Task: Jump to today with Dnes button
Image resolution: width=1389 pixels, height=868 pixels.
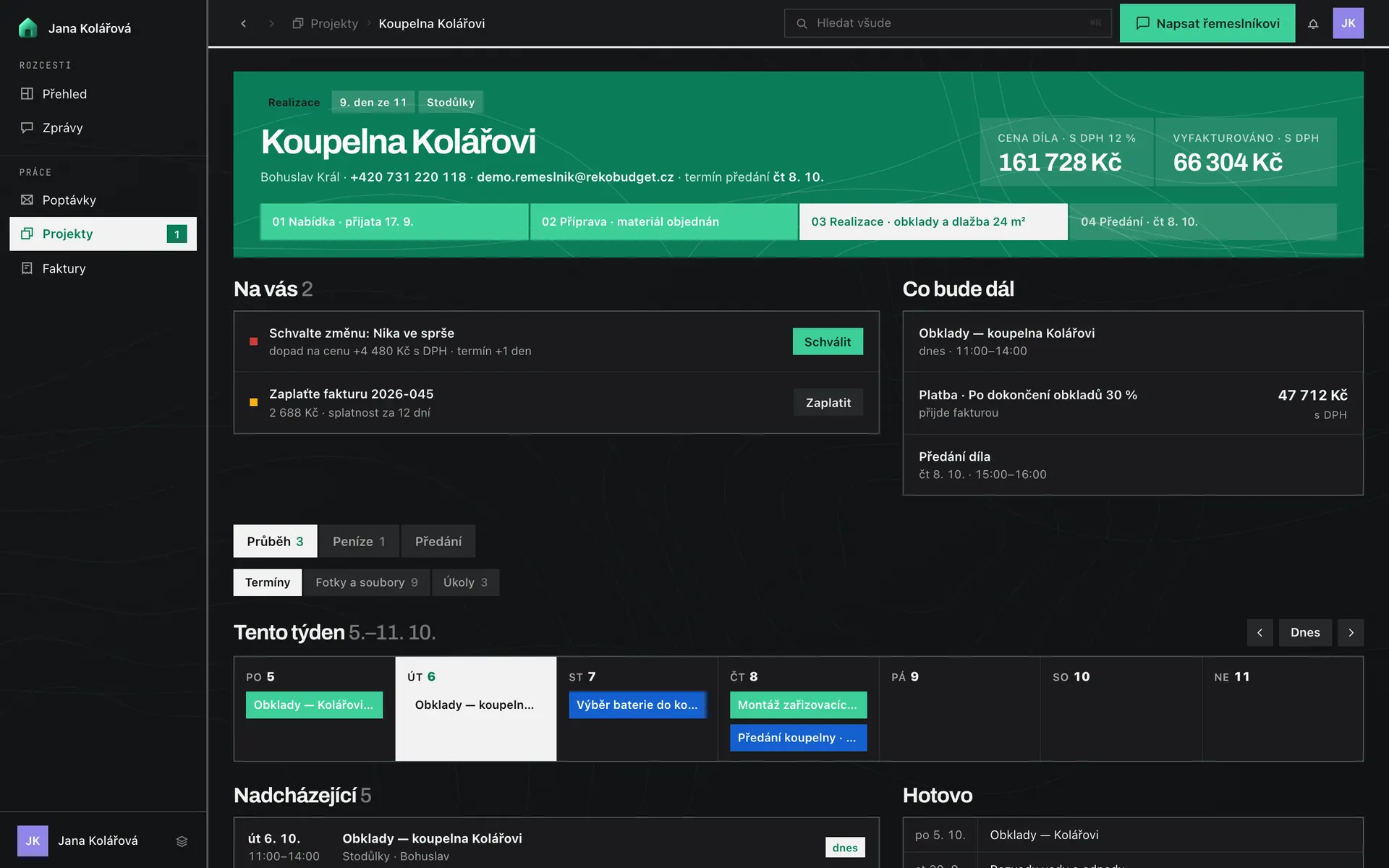Action: point(1305,632)
